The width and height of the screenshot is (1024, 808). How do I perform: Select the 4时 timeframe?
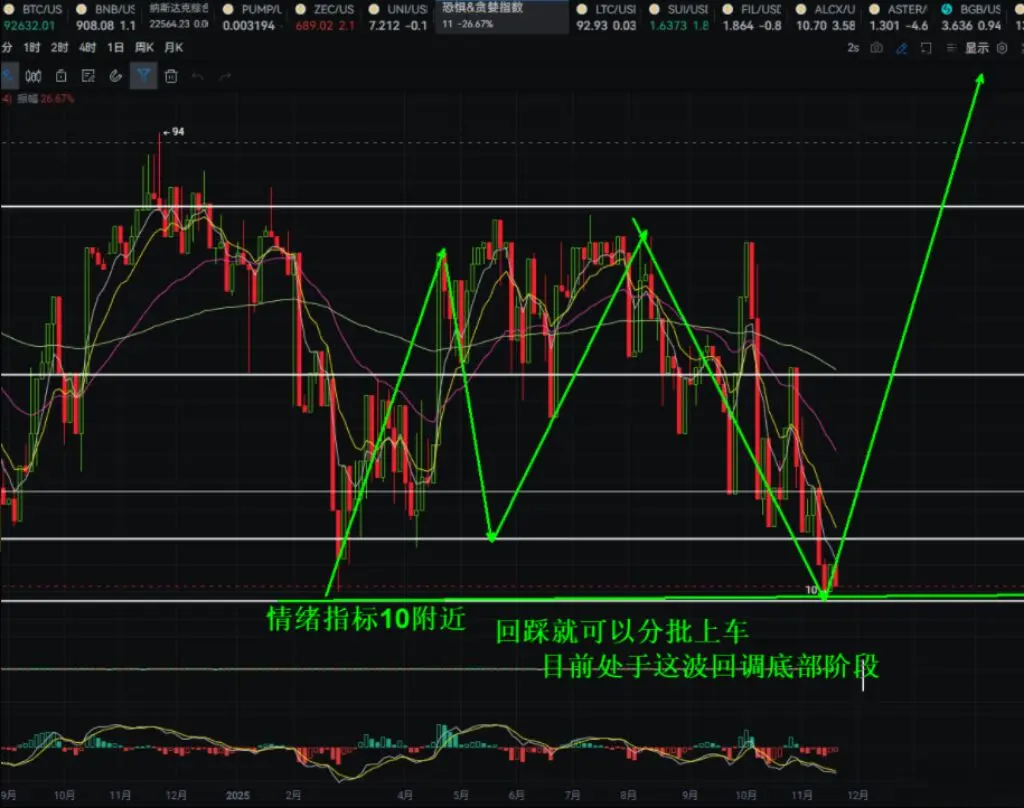point(88,48)
